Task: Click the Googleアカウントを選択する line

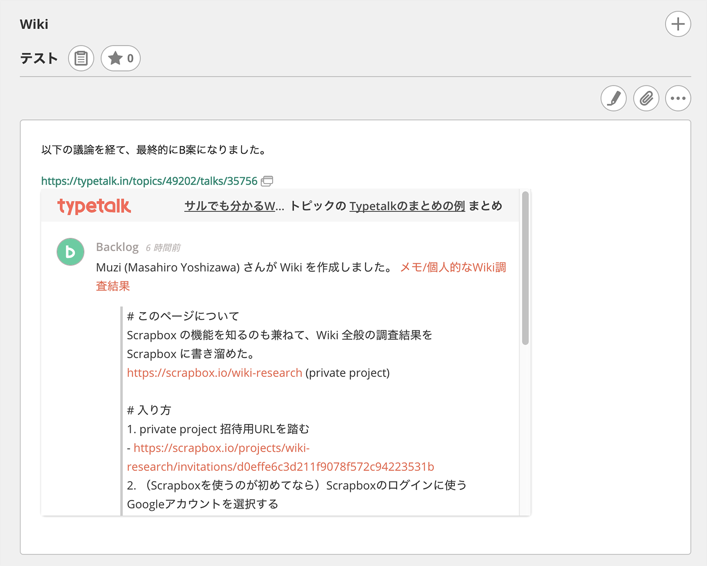Action: click(202, 504)
